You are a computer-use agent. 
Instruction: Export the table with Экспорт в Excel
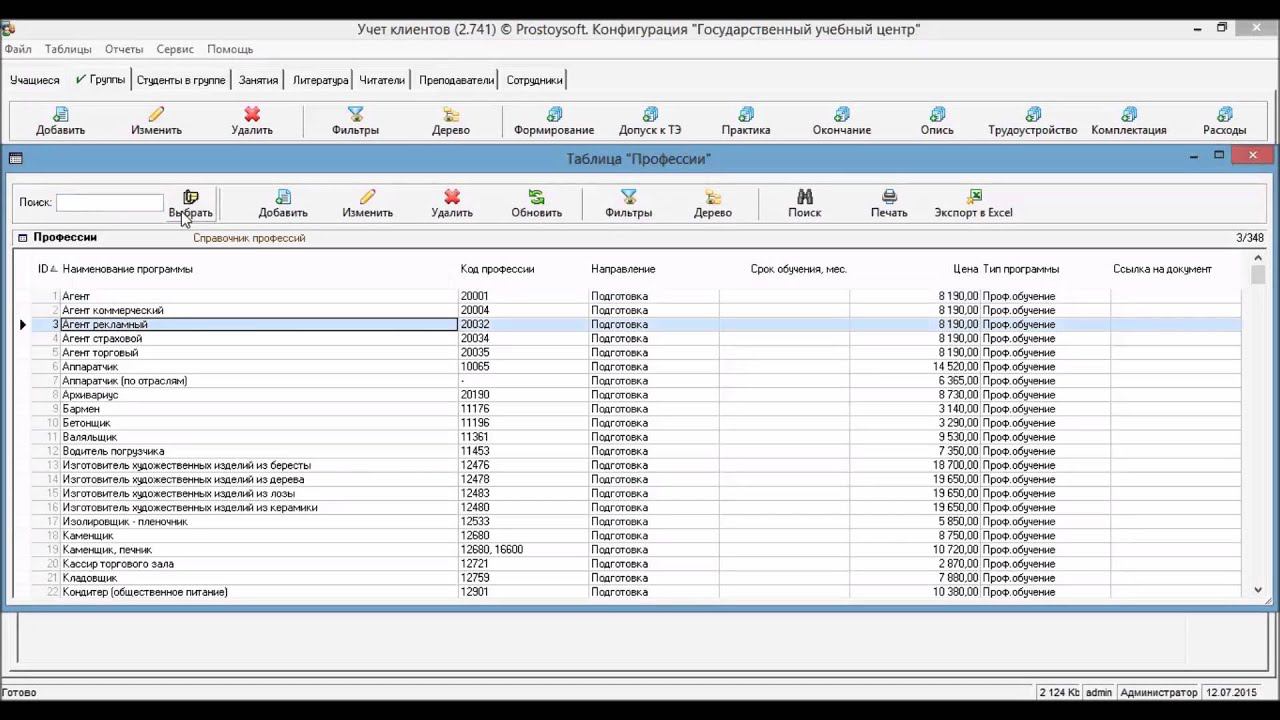(x=974, y=204)
